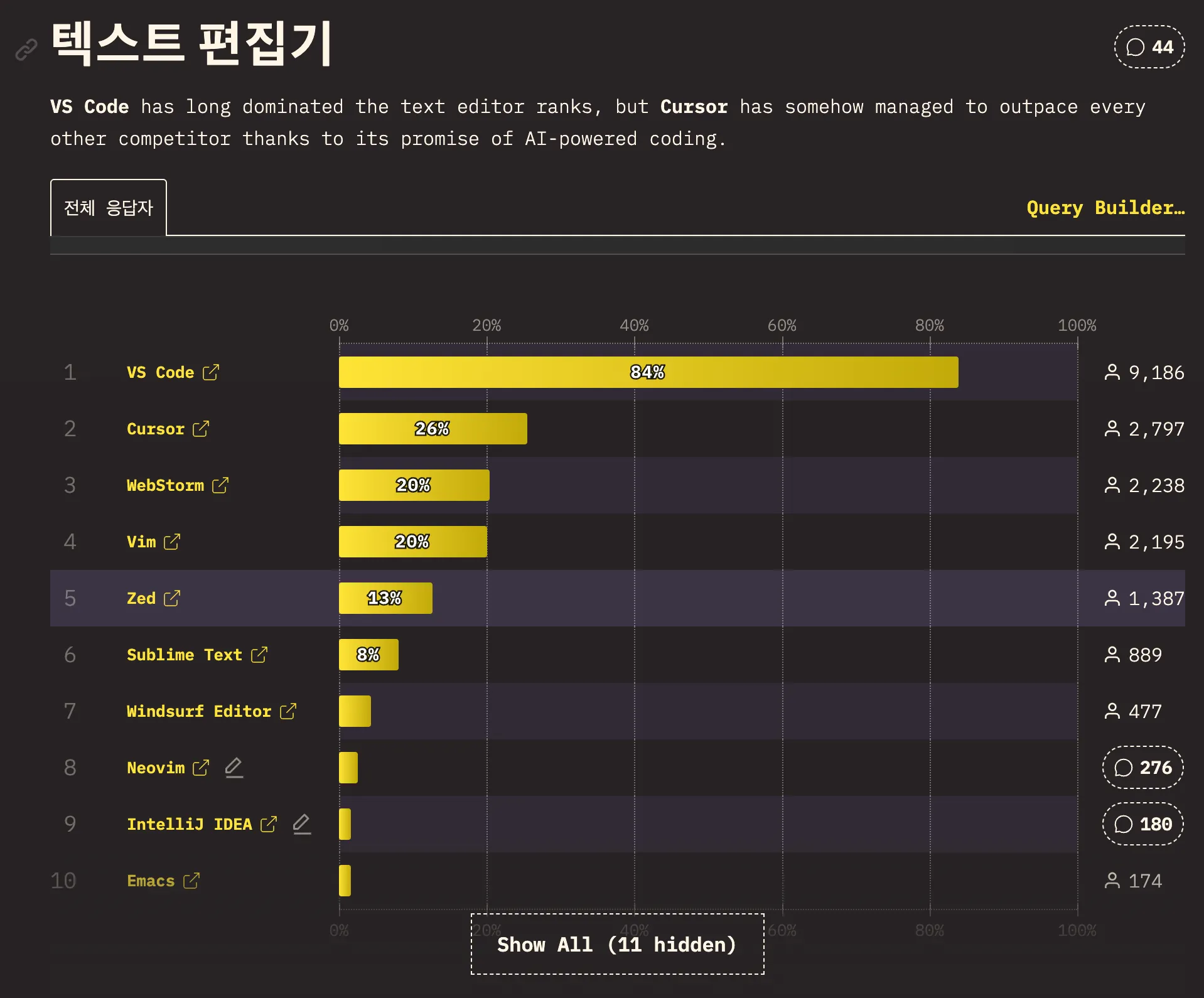Click the external link icon next to Cursor
The height and width of the screenshot is (998, 1204).
tap(201, 429)
